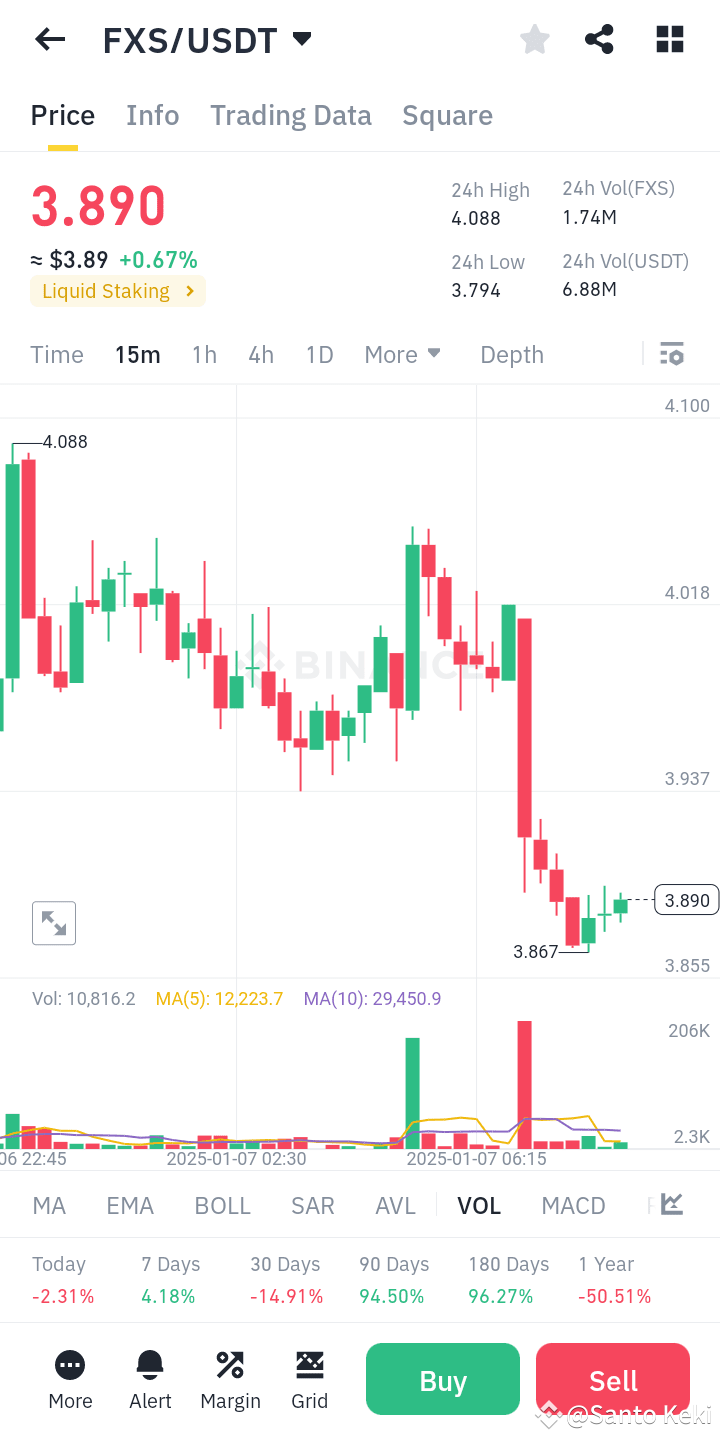The height and width of the screenshot is (1438, 720).
Task: Expand the Liquid Staking chevron
Action: 190,290
